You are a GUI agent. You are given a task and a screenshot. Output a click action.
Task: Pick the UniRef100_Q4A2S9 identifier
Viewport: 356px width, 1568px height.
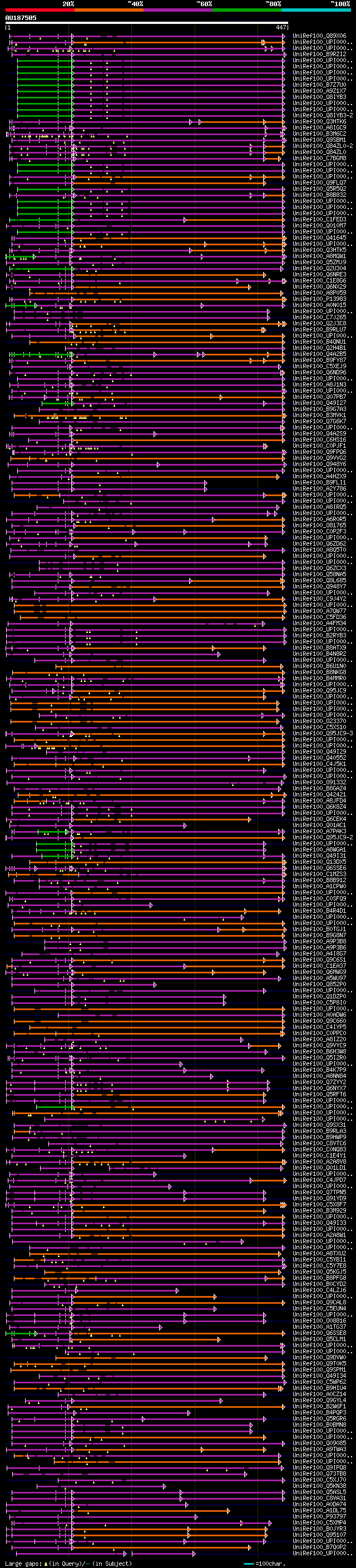319,433
